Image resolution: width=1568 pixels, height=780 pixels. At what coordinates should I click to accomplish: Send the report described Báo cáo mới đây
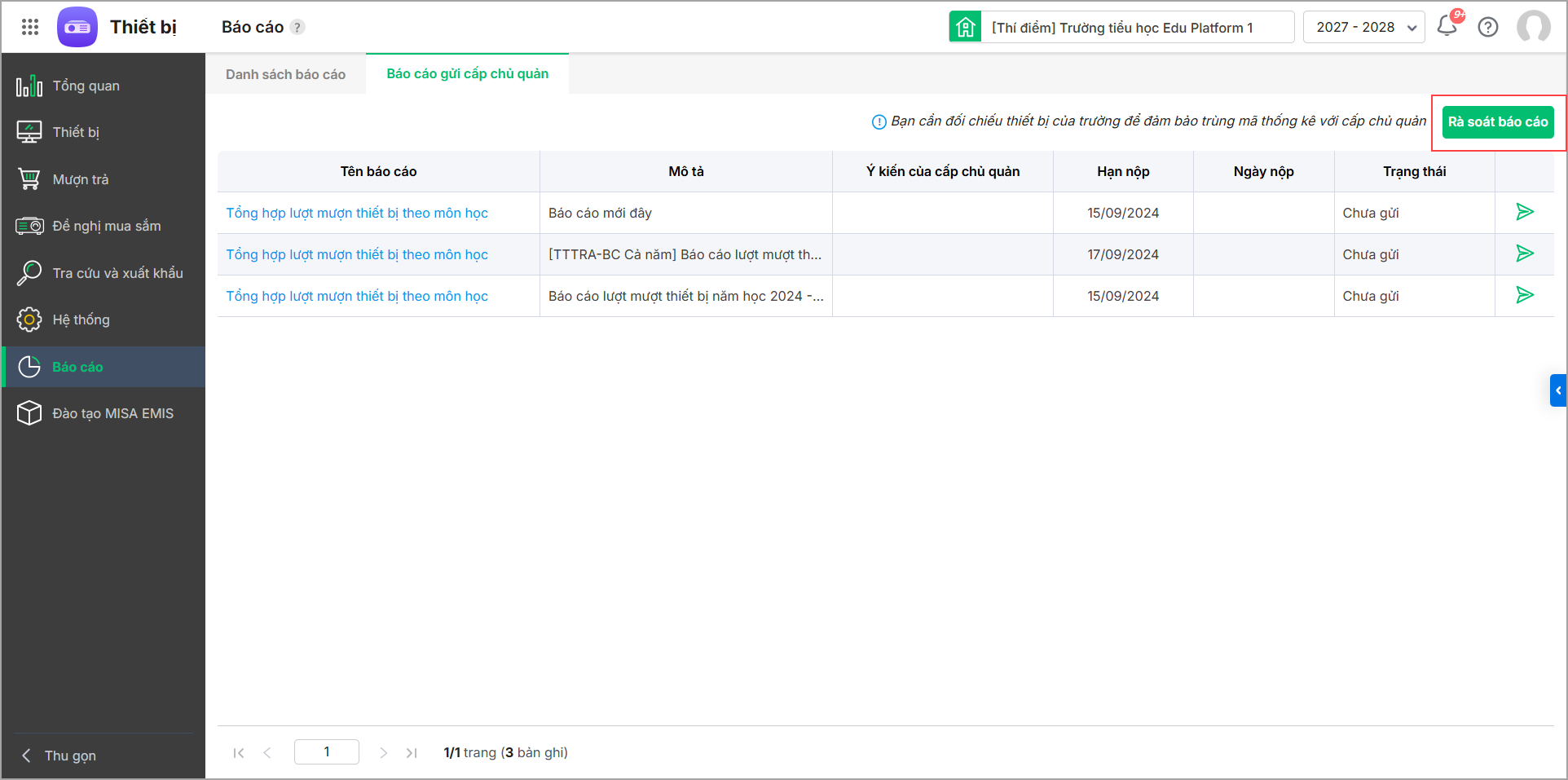(1524, 212)
